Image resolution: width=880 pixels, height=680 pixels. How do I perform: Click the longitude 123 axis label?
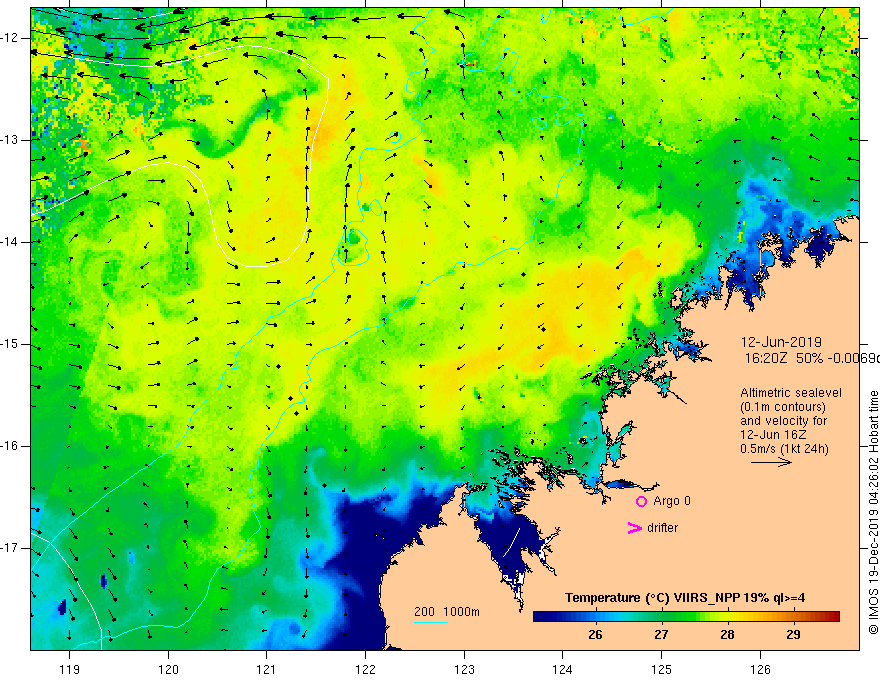[464, 669]
